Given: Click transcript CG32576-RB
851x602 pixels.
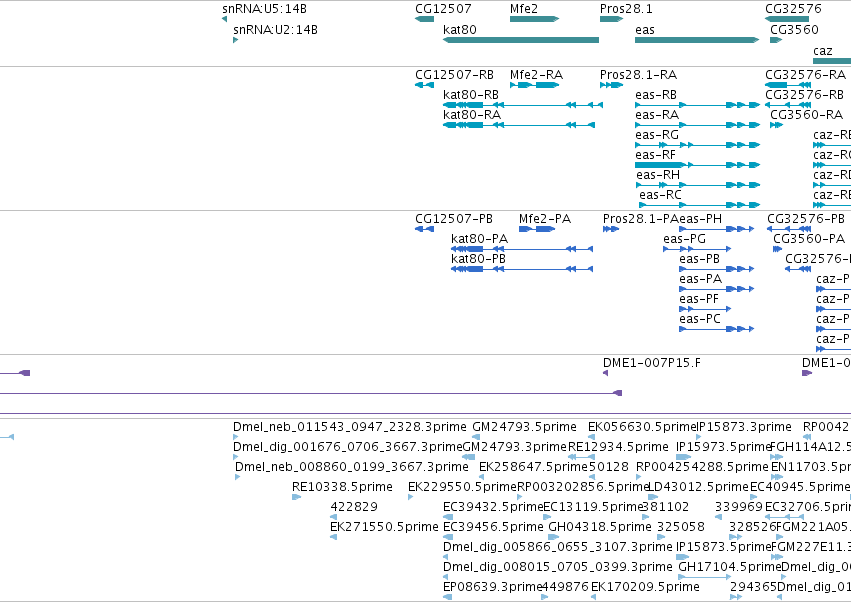Looking at the screenshot, I should coord(788,105).
